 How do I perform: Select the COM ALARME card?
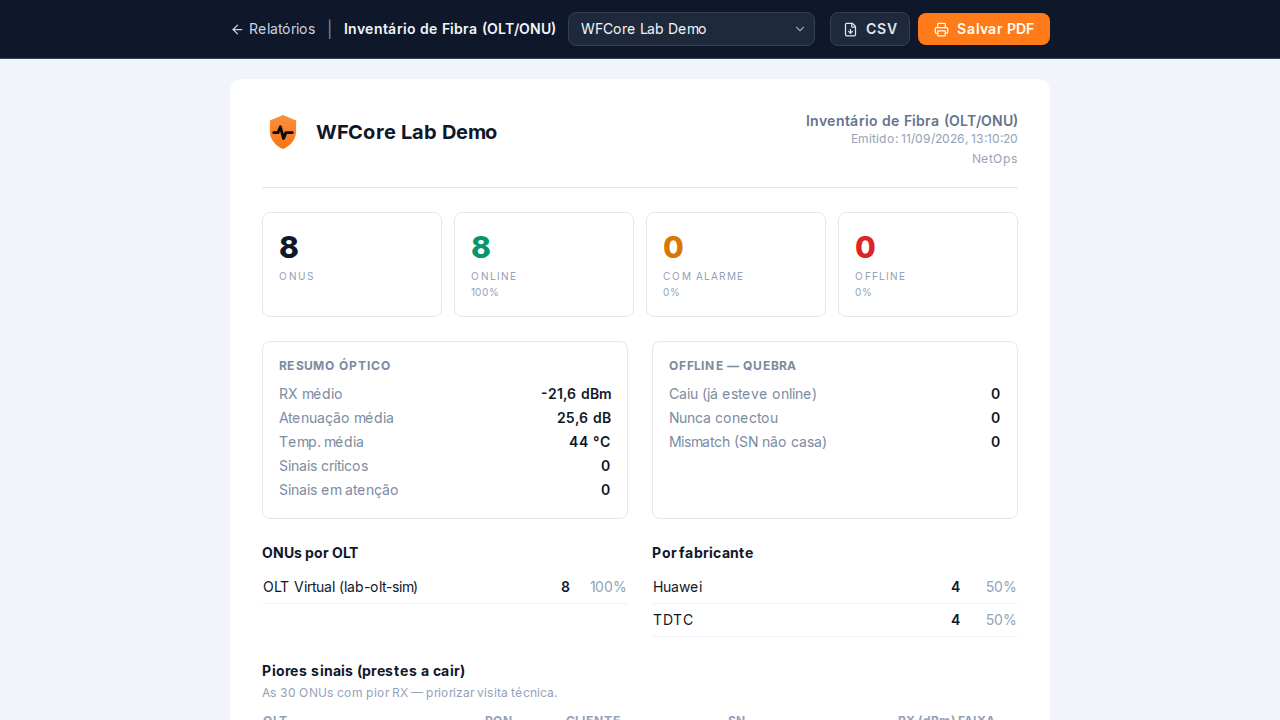(x=736, y=264)
